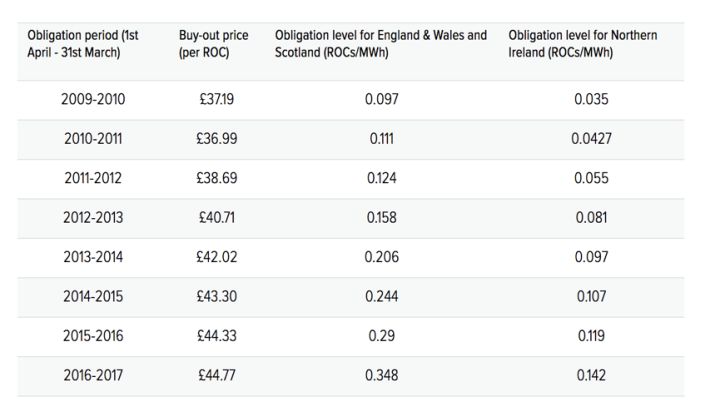720x416 pixels.
Task: Click the 0.348 obligation level value
Action: tap(381, 376)
